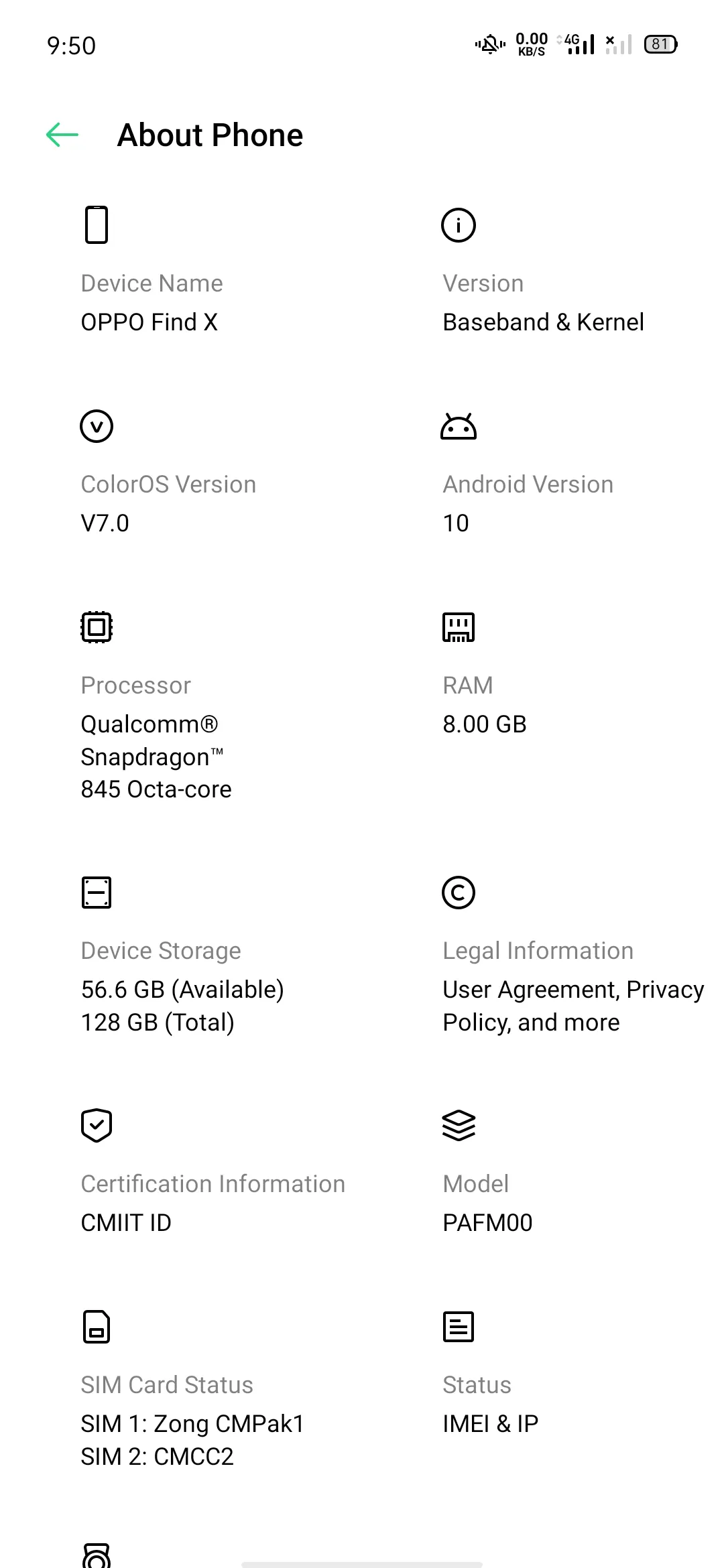This screenshot has height=1568, width=724.
Task: Tap the copyright Legal Information icon
Action: [459, 893]
